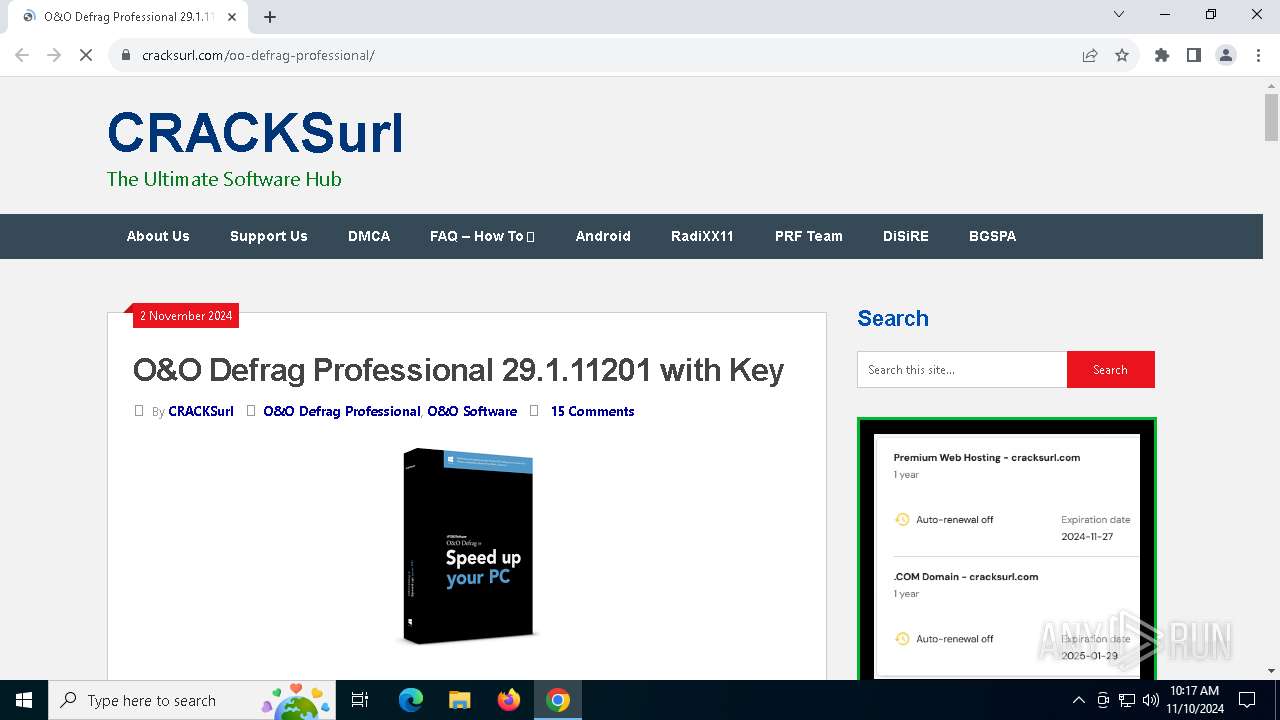Open the tab search chevron

tap(1119, 14)
